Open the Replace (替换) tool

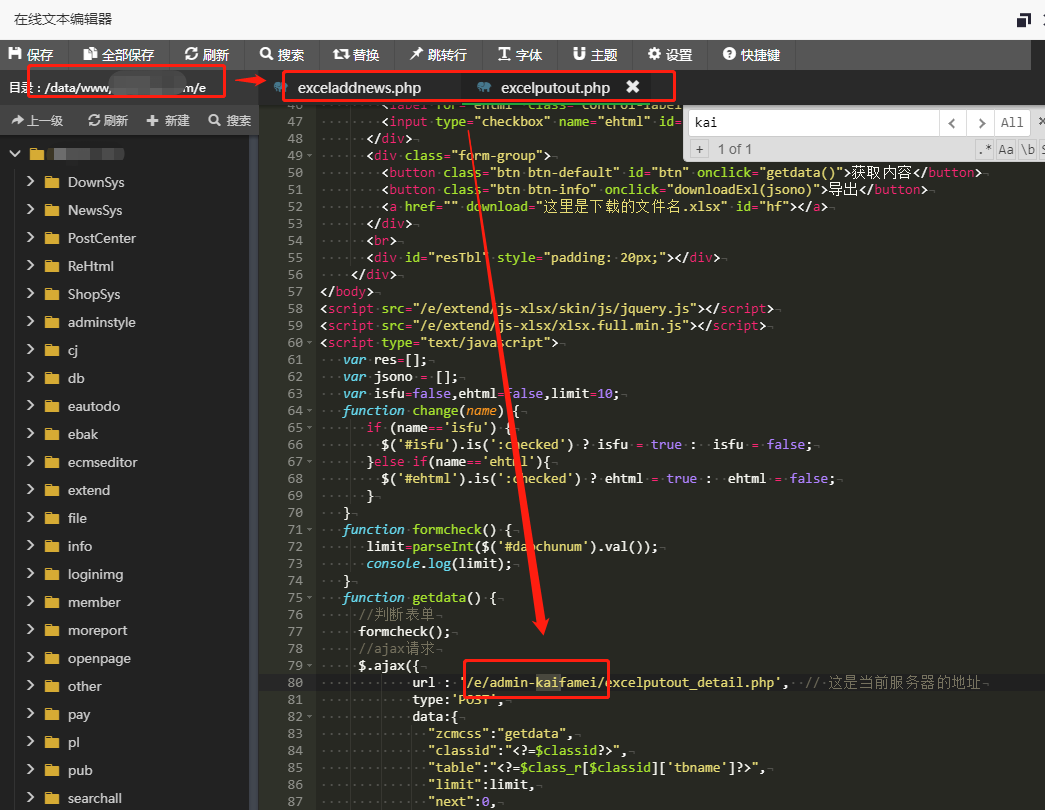[x=353, y=55]
